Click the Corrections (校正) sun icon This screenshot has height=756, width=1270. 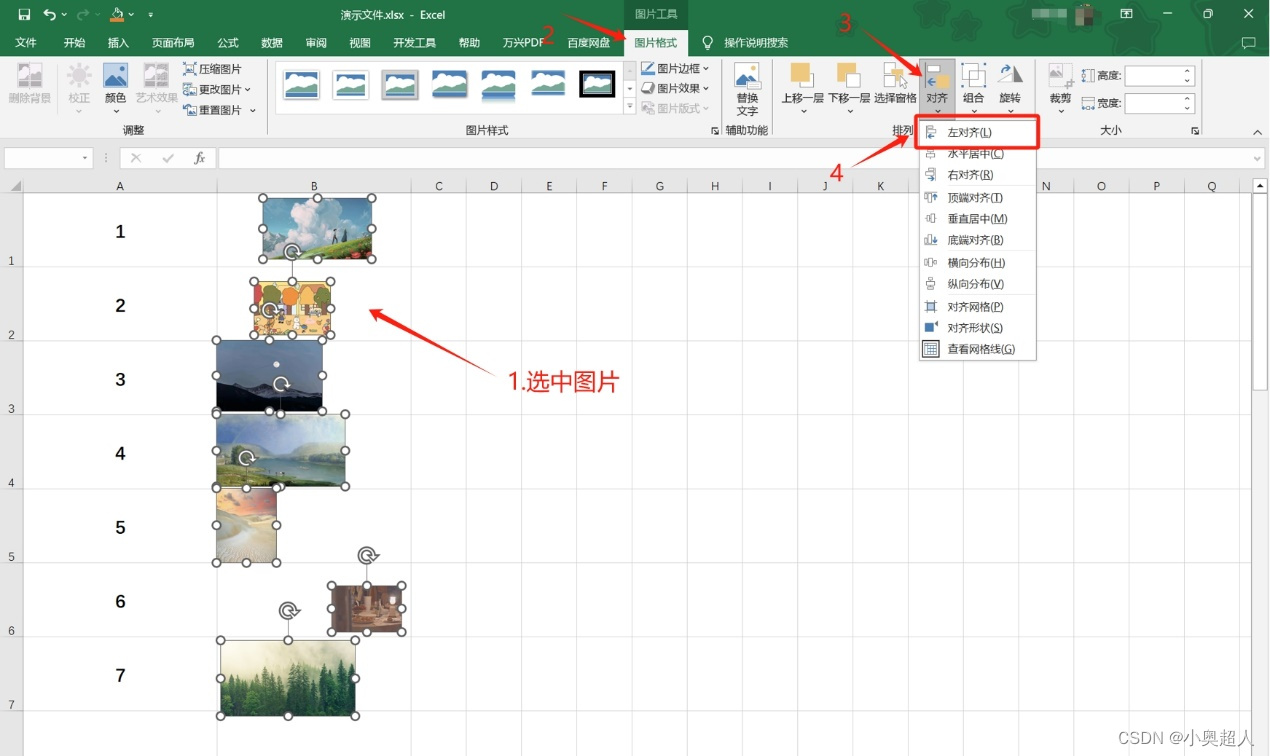click(79, 76)
